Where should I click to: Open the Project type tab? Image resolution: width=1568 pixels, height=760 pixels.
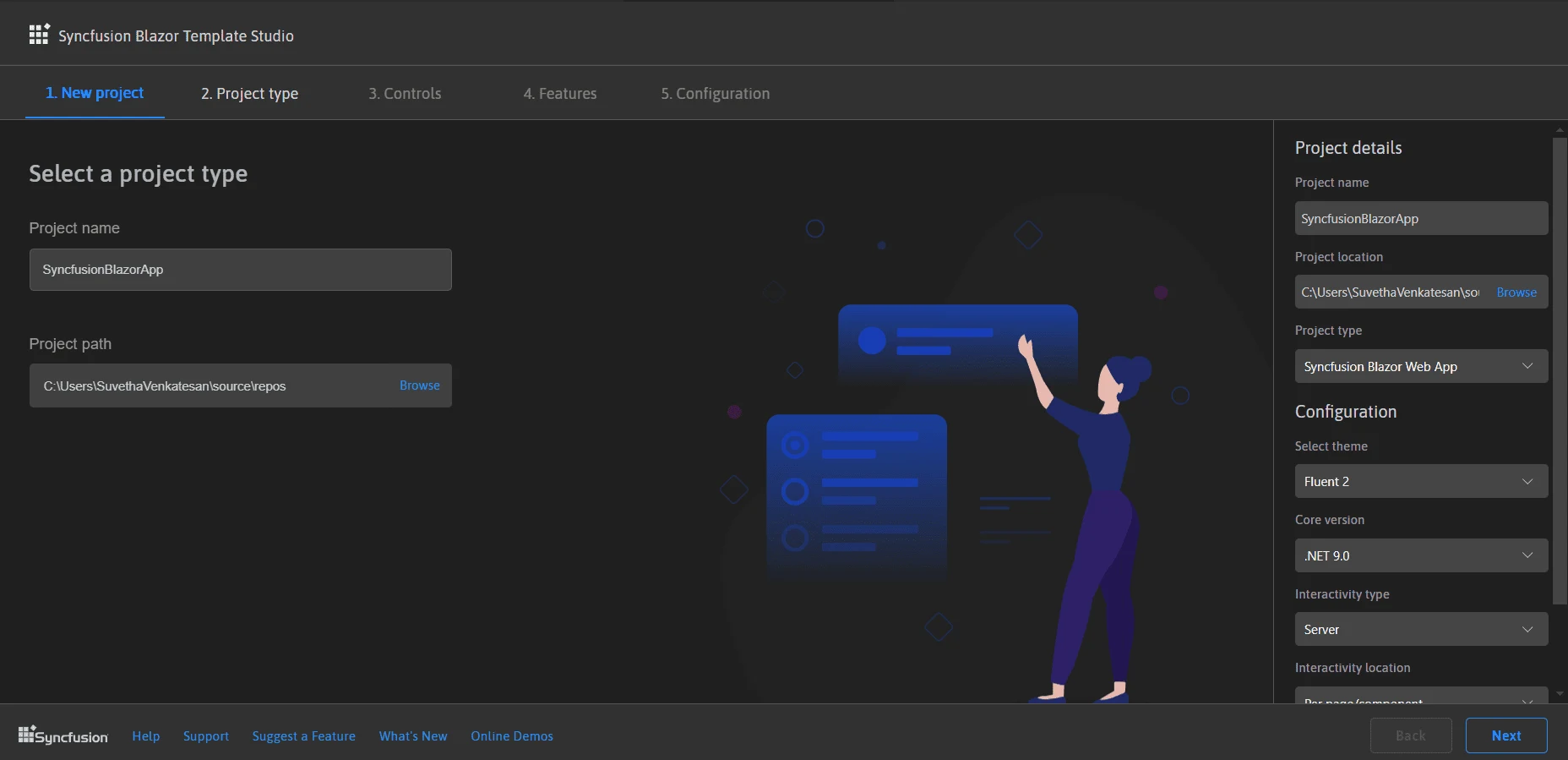coord(249,93)
